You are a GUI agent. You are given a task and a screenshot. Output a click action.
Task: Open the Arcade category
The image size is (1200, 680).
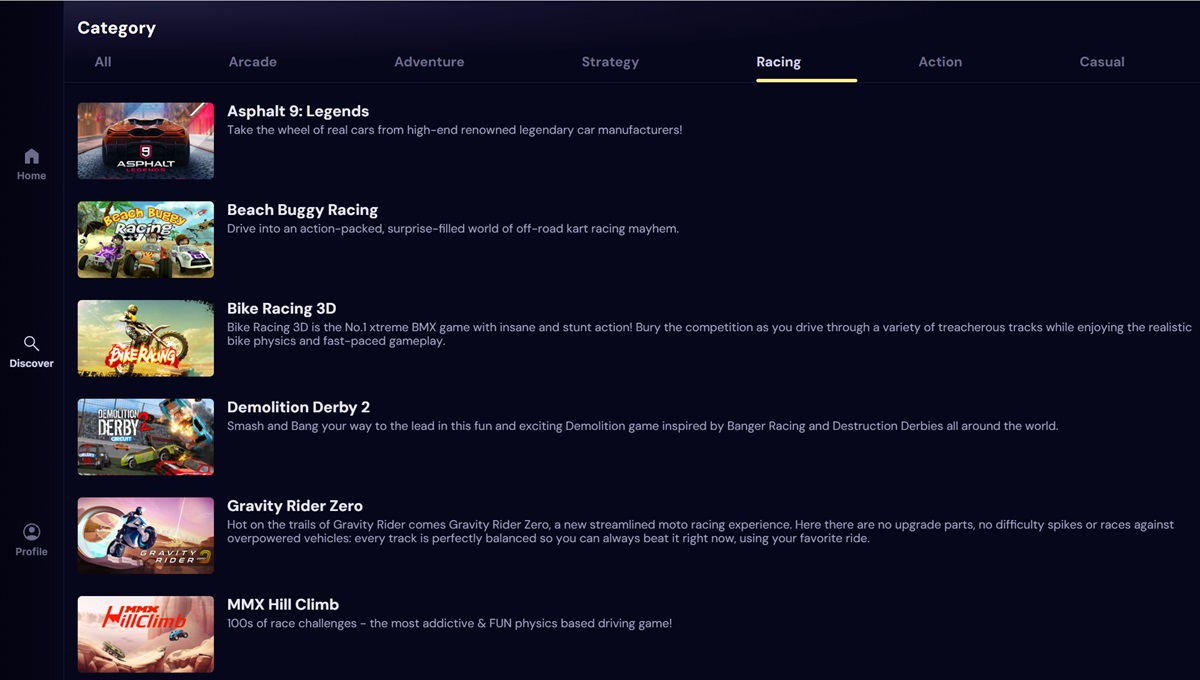[252, 62]
